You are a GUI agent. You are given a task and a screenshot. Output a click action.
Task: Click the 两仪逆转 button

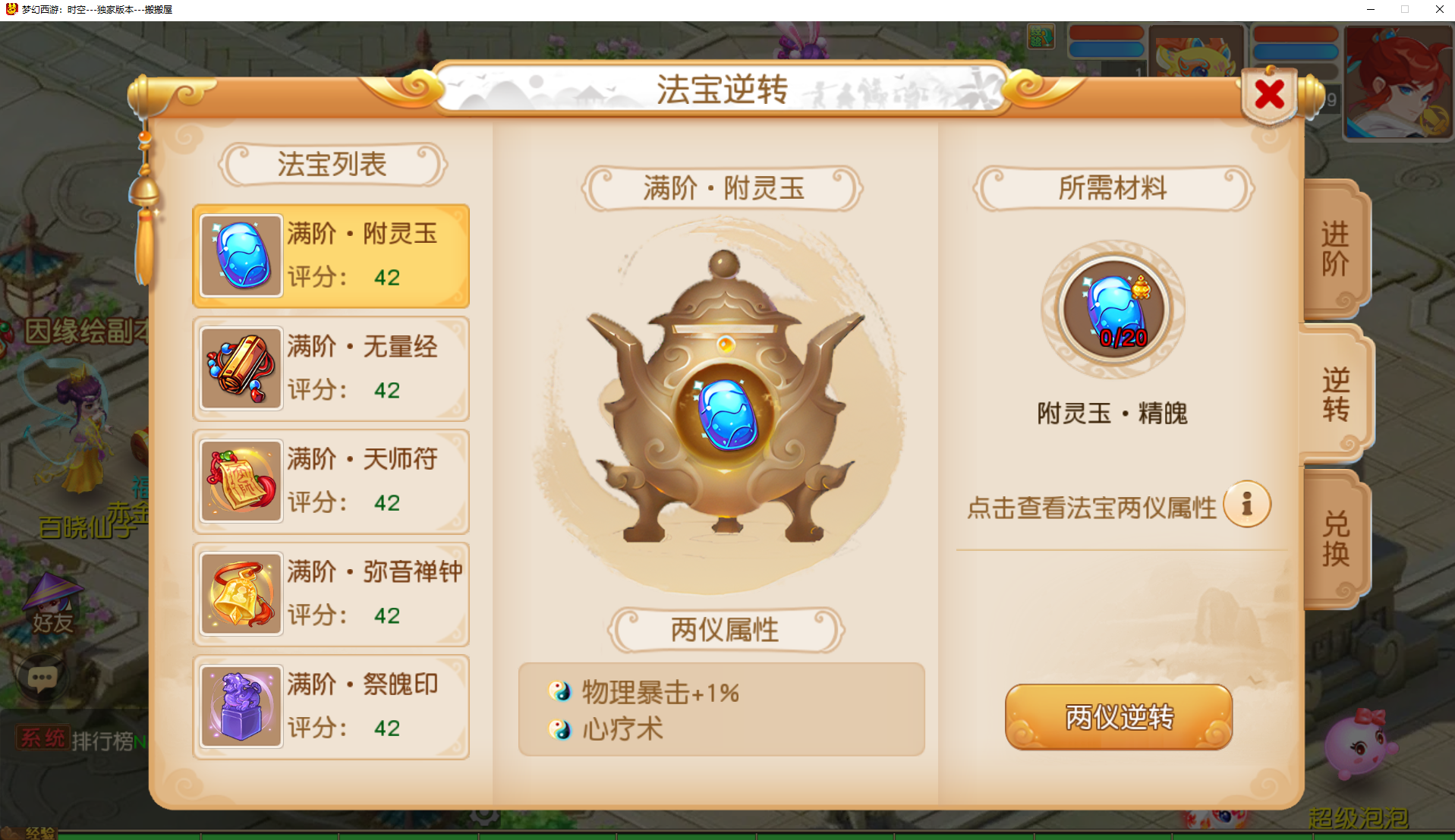(1119, 717)
